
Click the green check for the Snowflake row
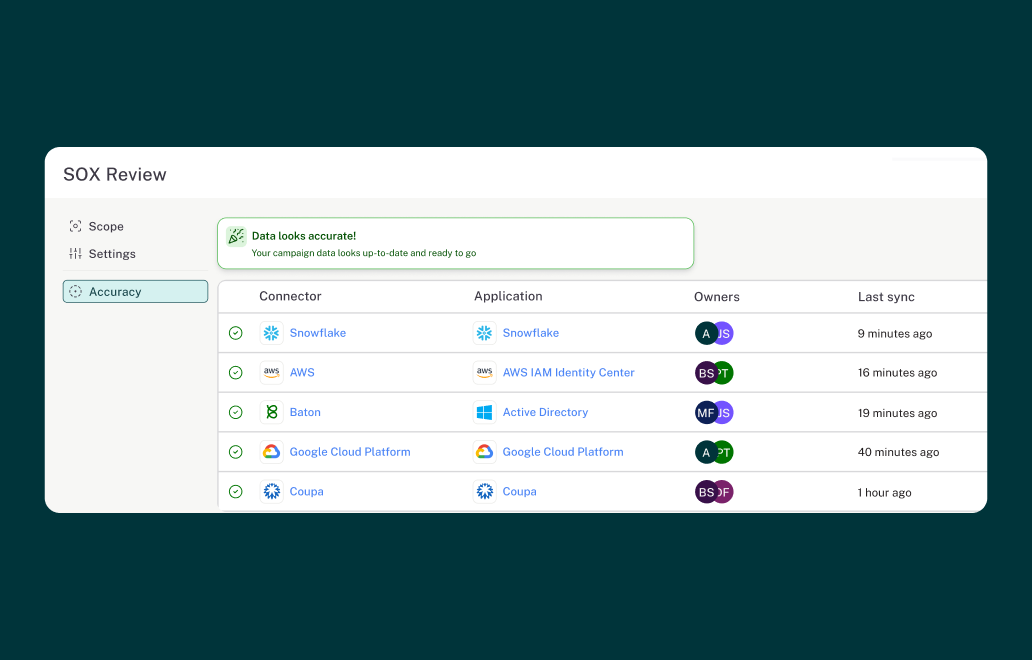coord(236,333)
